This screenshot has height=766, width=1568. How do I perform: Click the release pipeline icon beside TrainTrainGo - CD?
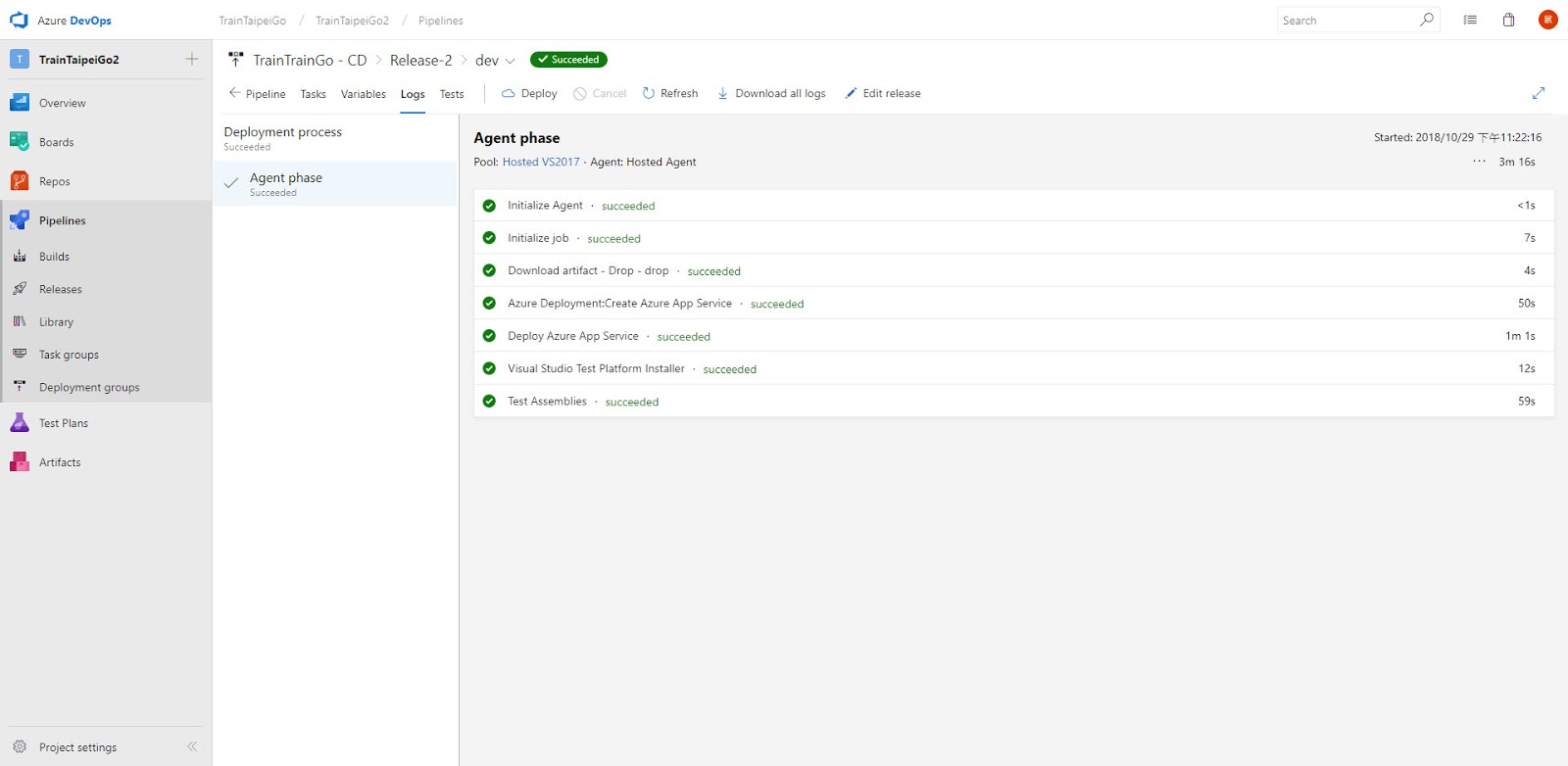pyautogui.click(x=235, y=60)
